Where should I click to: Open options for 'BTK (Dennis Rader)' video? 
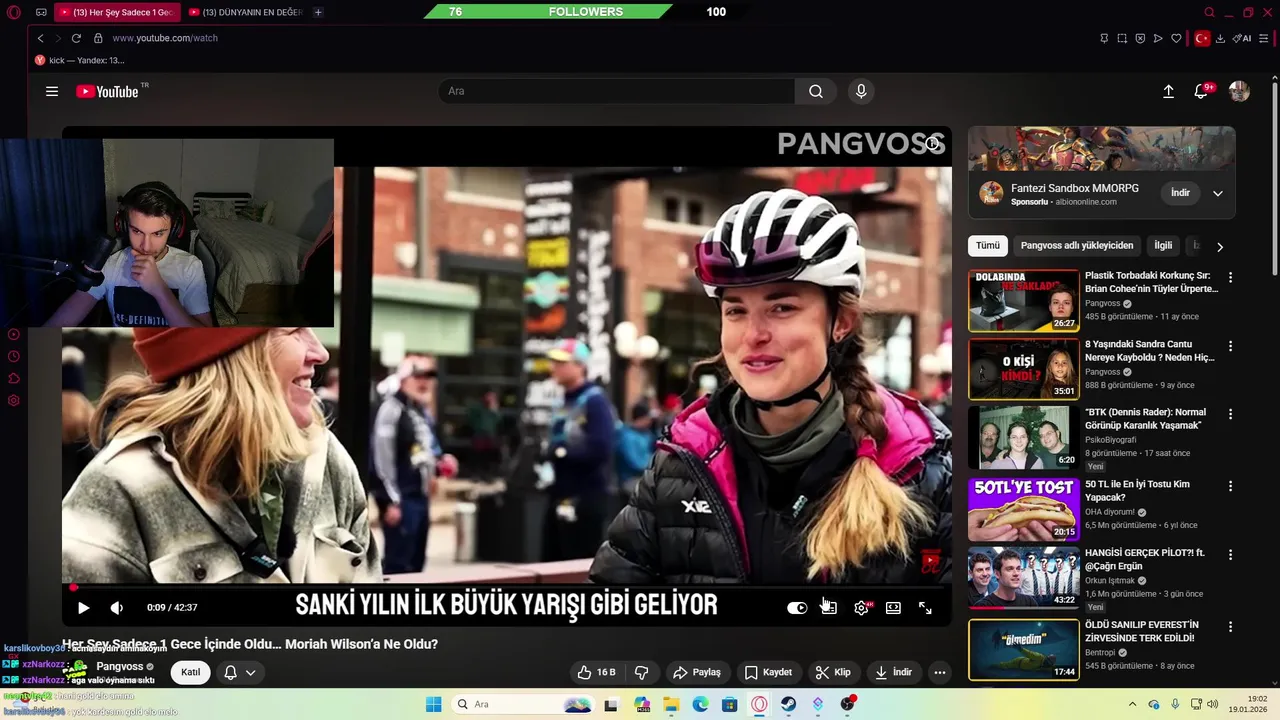[x=1231, y=413]
